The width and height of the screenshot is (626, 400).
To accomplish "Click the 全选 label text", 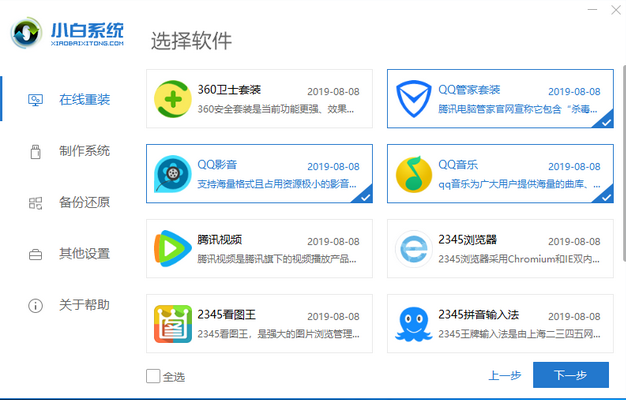I will pyautogui.click(x=174, y=376).
